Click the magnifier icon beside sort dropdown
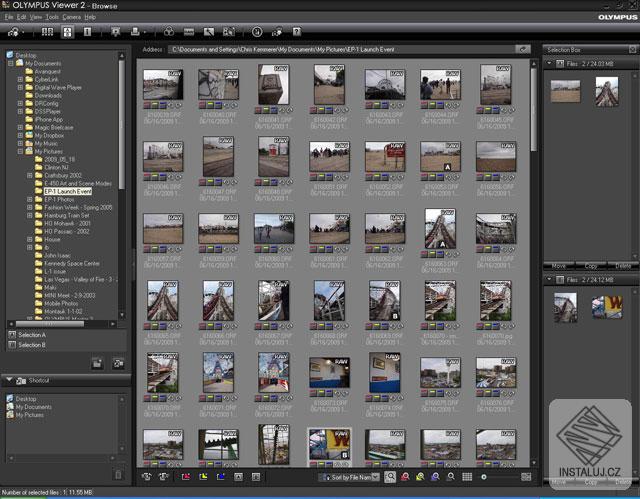Viewport: 640px width, 499px height. (x=389, y=477)
